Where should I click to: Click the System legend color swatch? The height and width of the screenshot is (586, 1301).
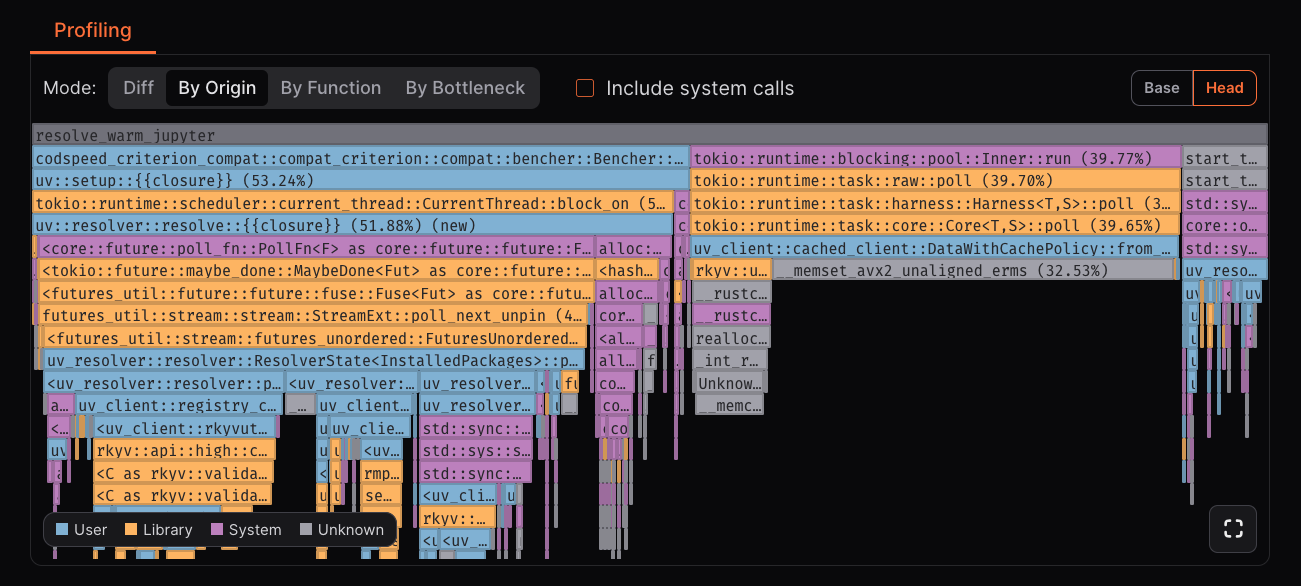[x=217, y=530]
